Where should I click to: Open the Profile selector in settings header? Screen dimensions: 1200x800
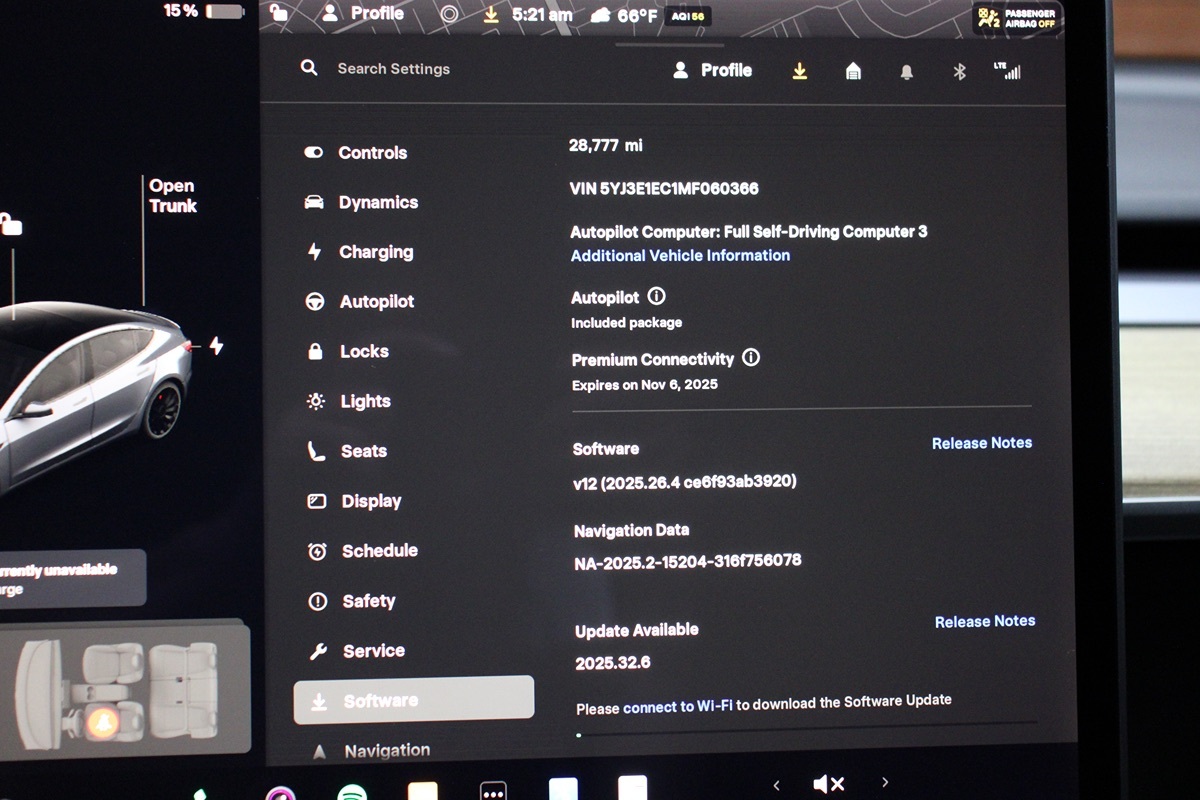coord(712,70)
